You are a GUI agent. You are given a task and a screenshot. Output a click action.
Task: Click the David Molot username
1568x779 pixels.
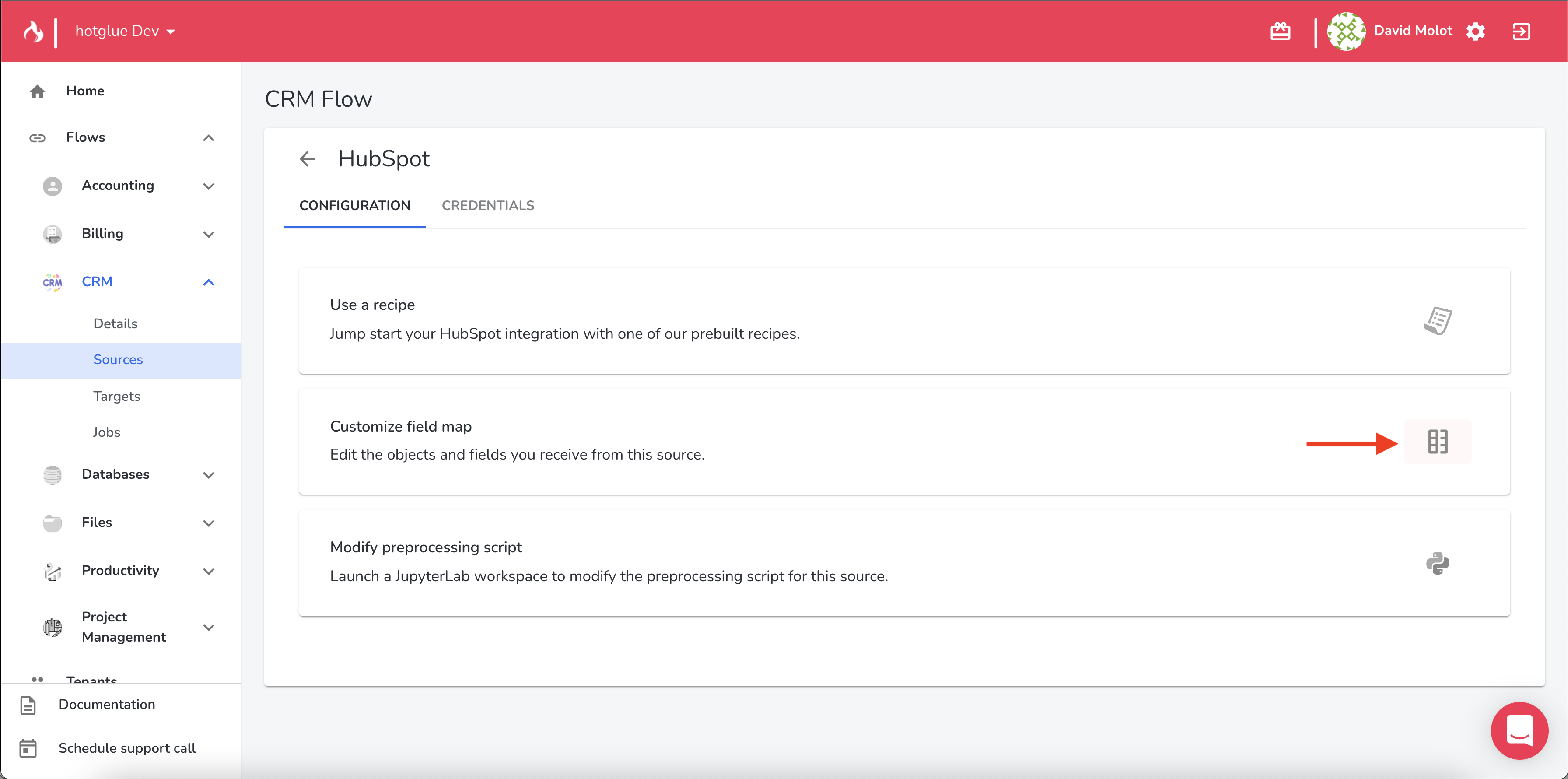click(x=1413, y=31)
